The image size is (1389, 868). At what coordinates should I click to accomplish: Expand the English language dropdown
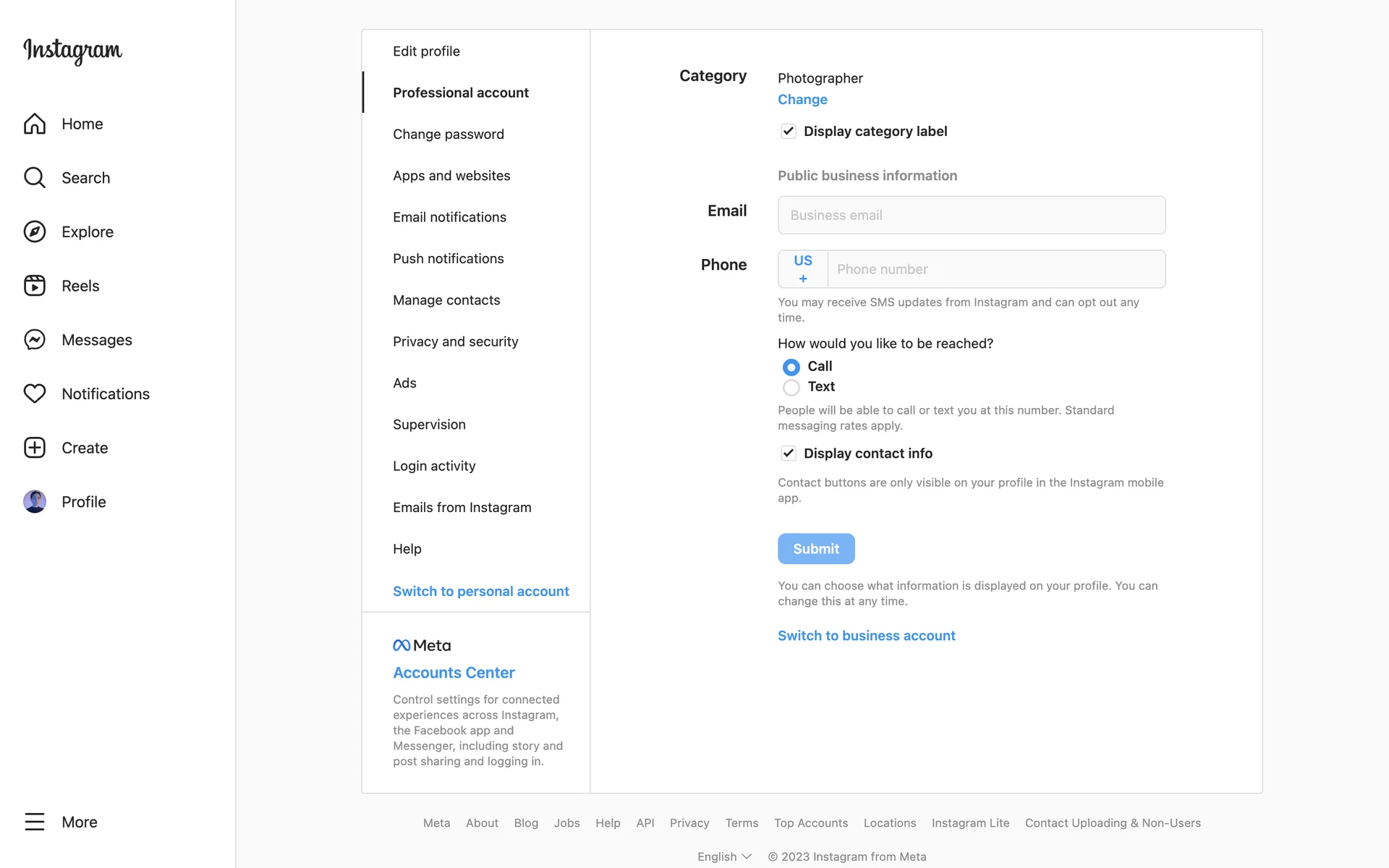click(724, 856)
